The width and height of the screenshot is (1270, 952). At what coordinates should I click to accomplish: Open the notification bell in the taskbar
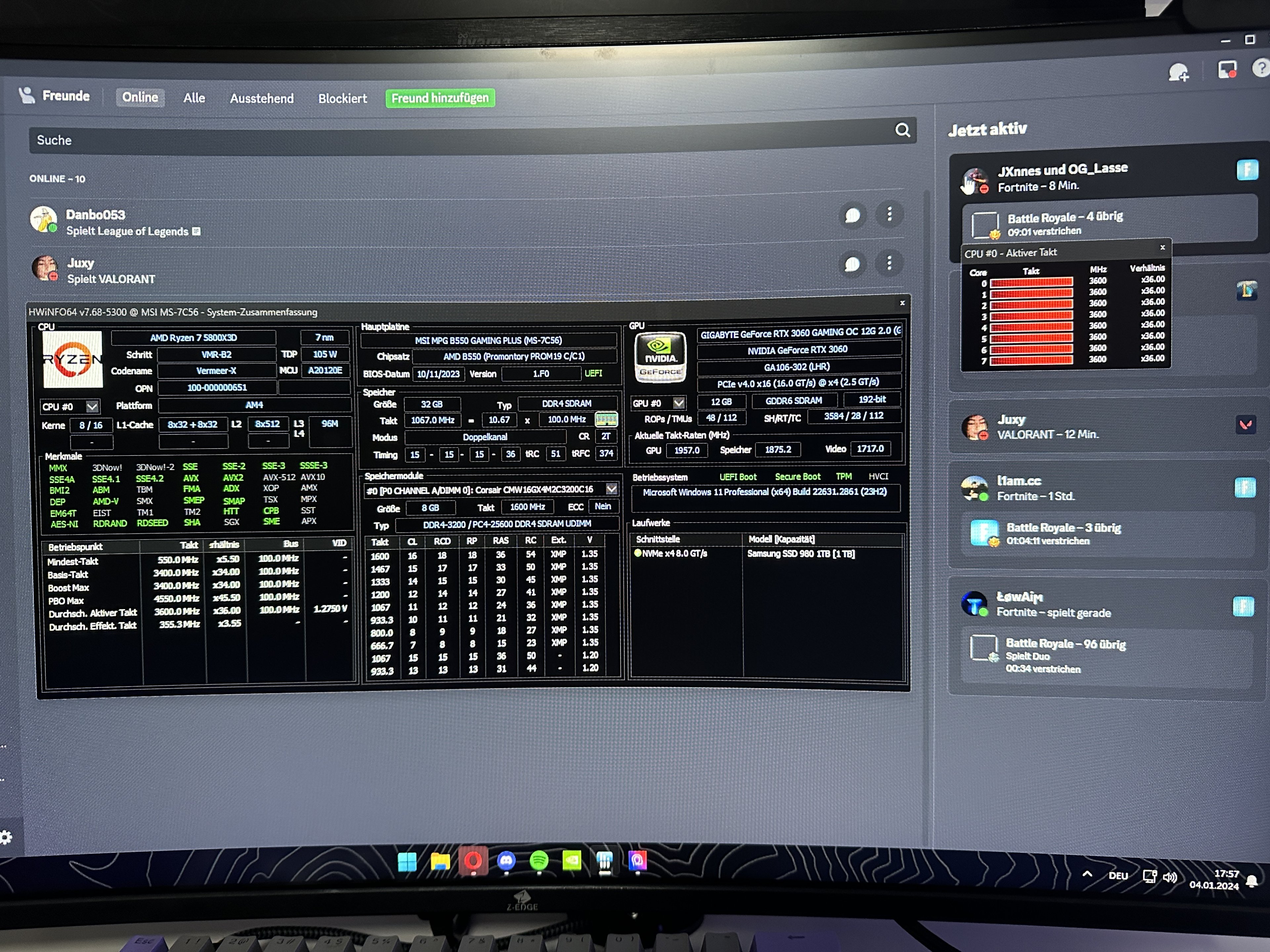1252,881
